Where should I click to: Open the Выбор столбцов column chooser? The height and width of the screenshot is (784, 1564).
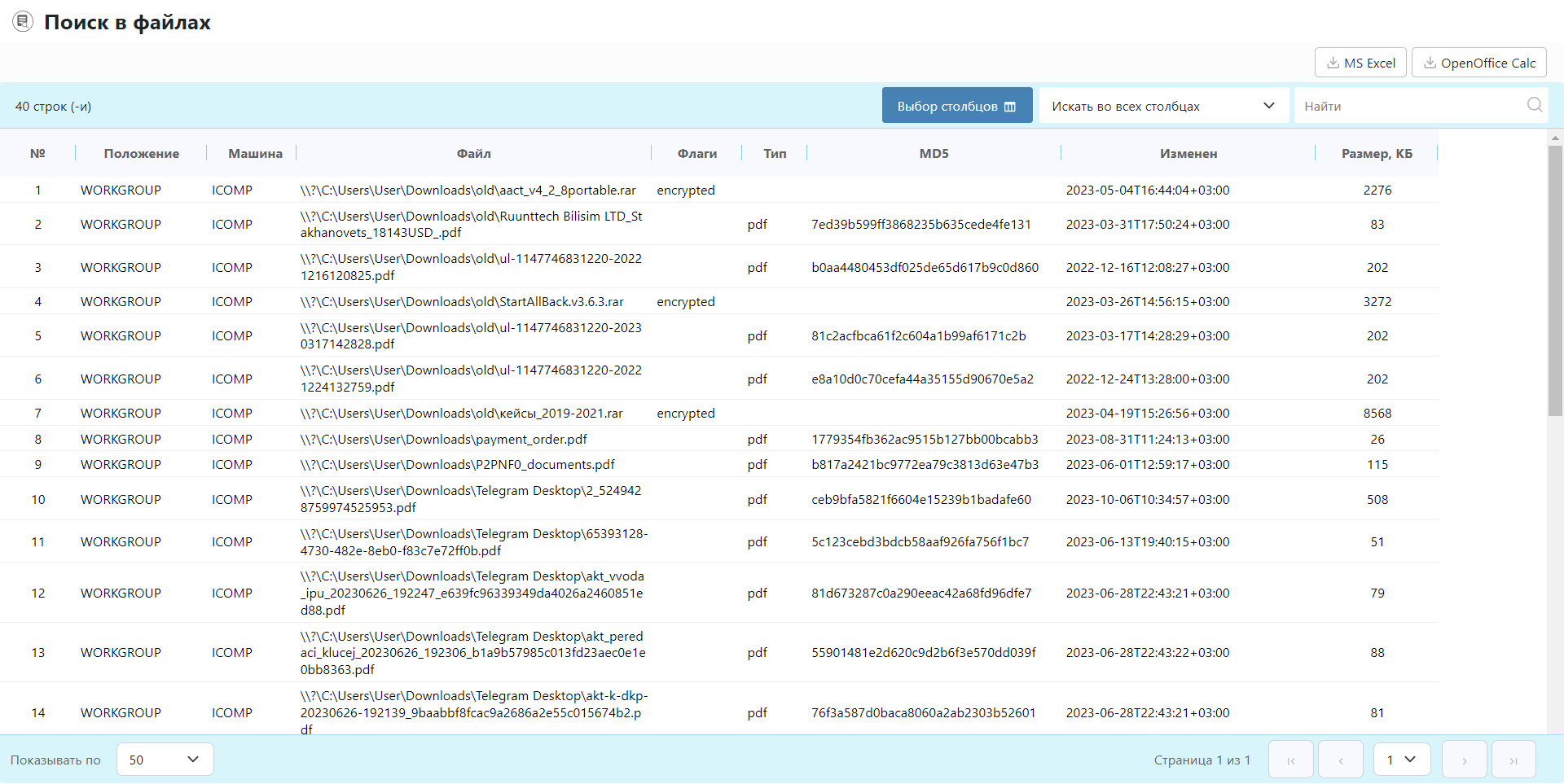tap(956, 106)
